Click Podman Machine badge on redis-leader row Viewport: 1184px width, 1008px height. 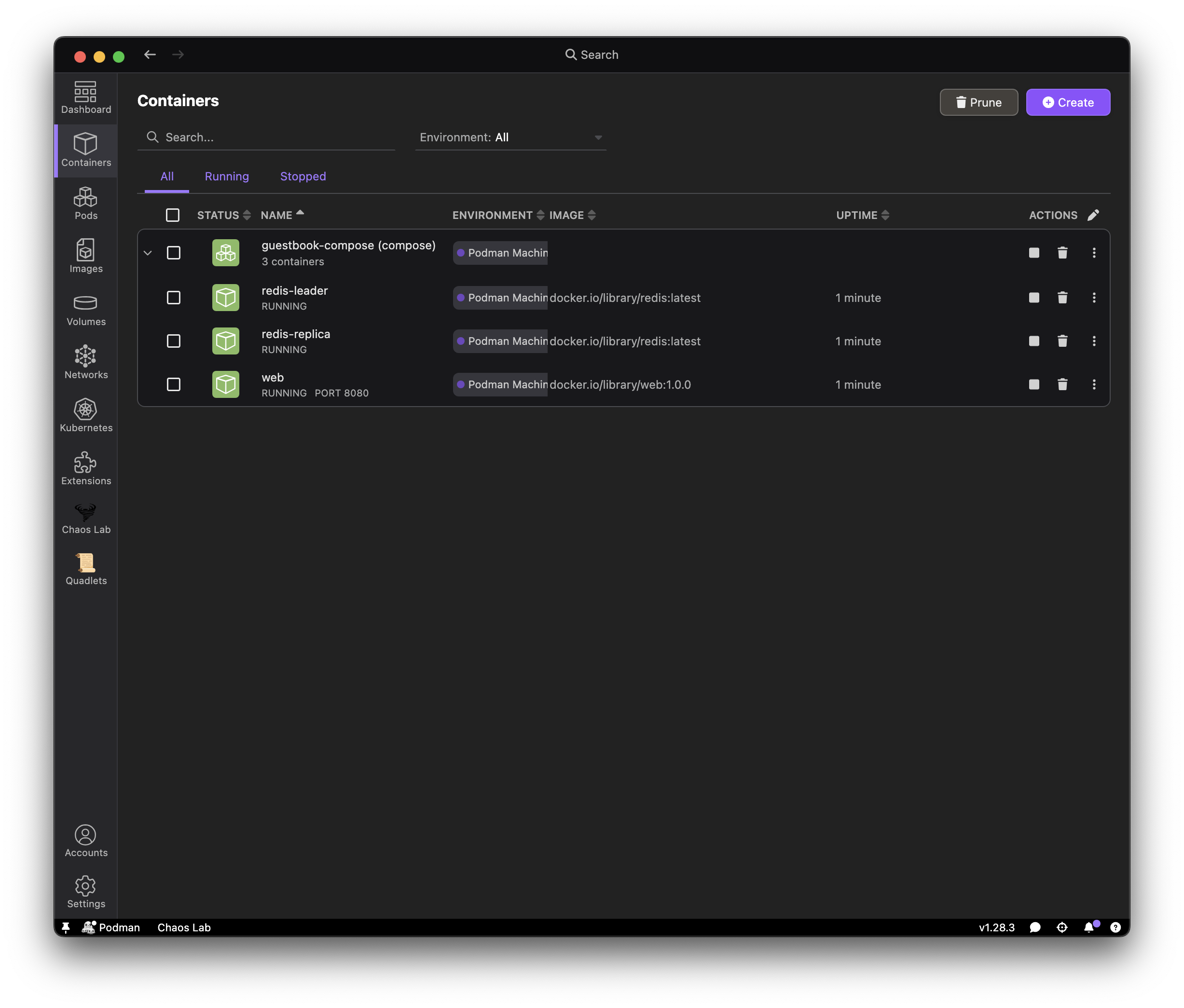click(x=501, y=298)
